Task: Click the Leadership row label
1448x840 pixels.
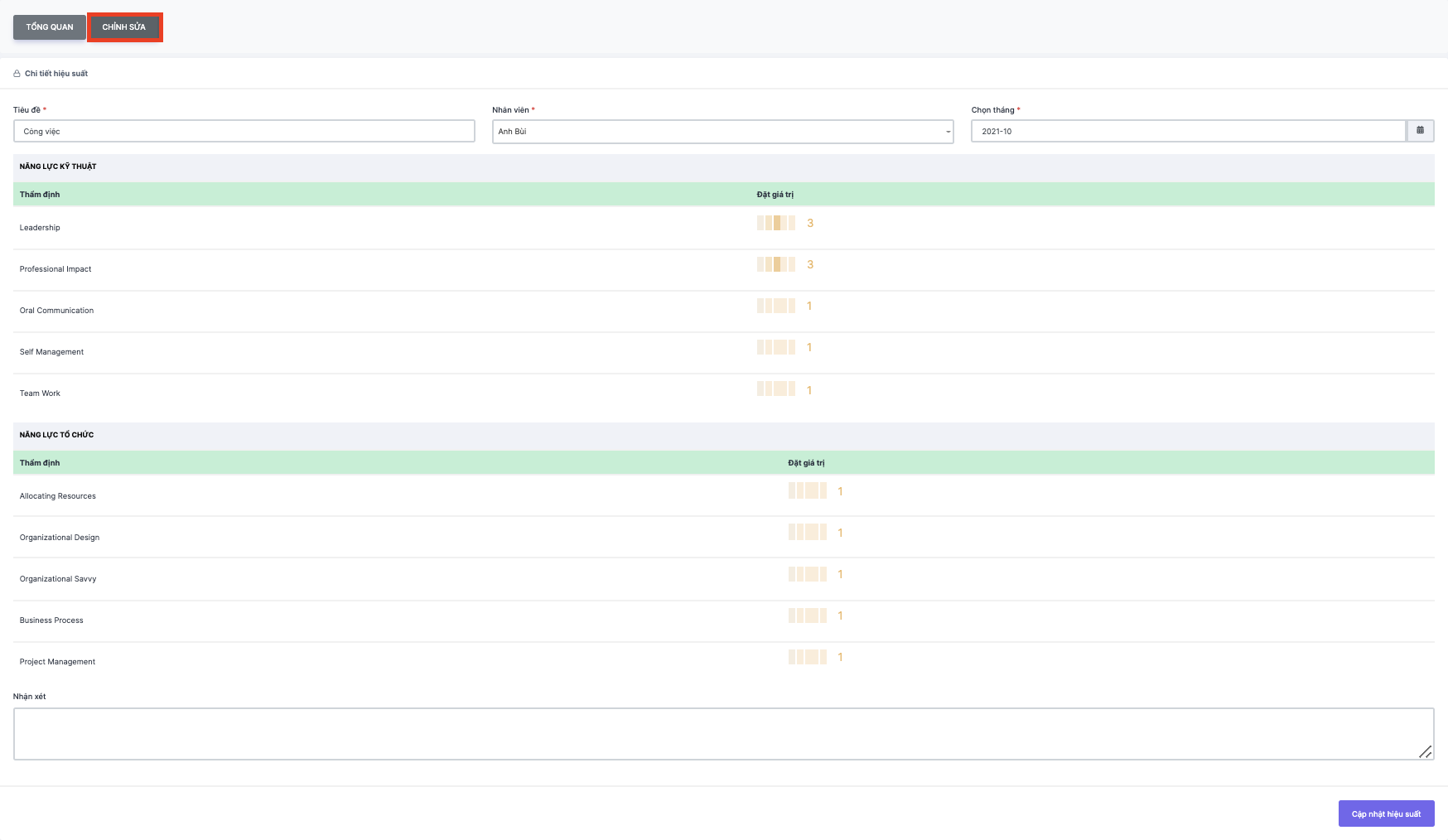Action: coord(40,228)
